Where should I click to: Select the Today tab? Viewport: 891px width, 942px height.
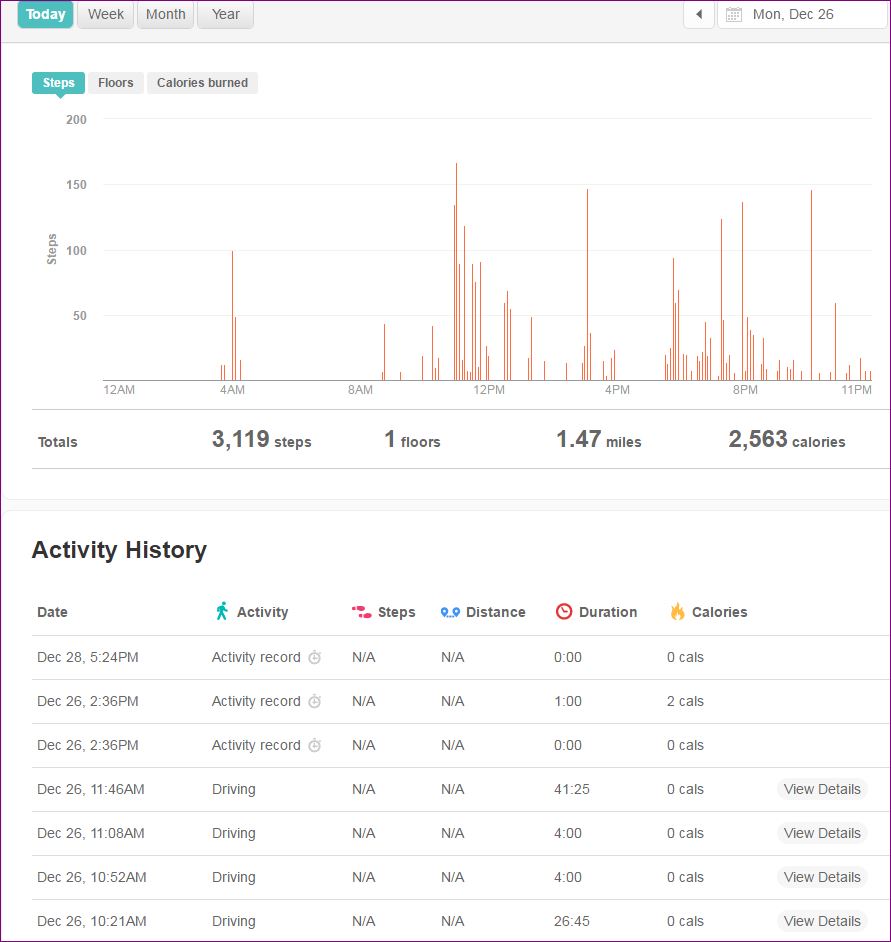(46, 15)
